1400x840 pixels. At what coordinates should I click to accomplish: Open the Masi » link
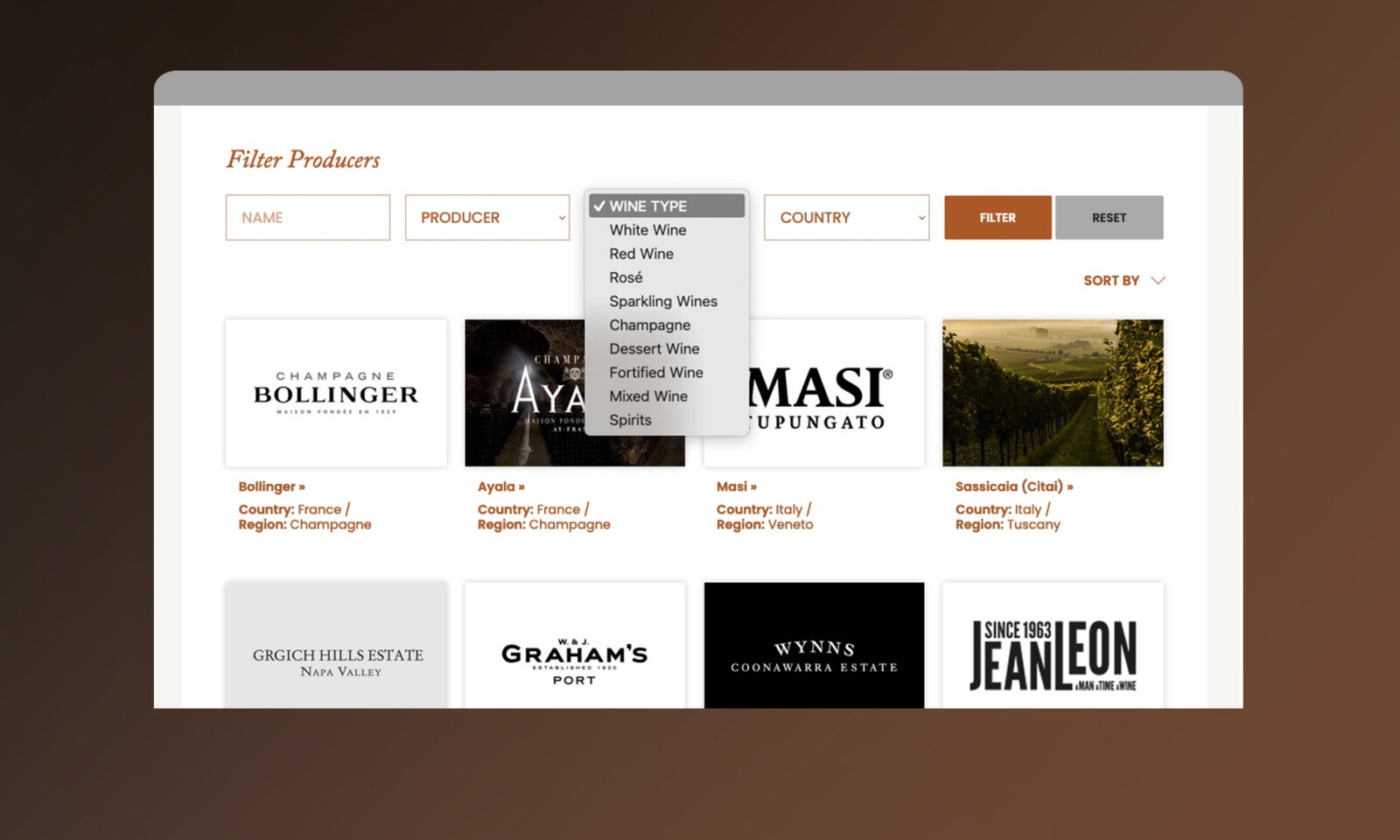(x=736, y=486)
